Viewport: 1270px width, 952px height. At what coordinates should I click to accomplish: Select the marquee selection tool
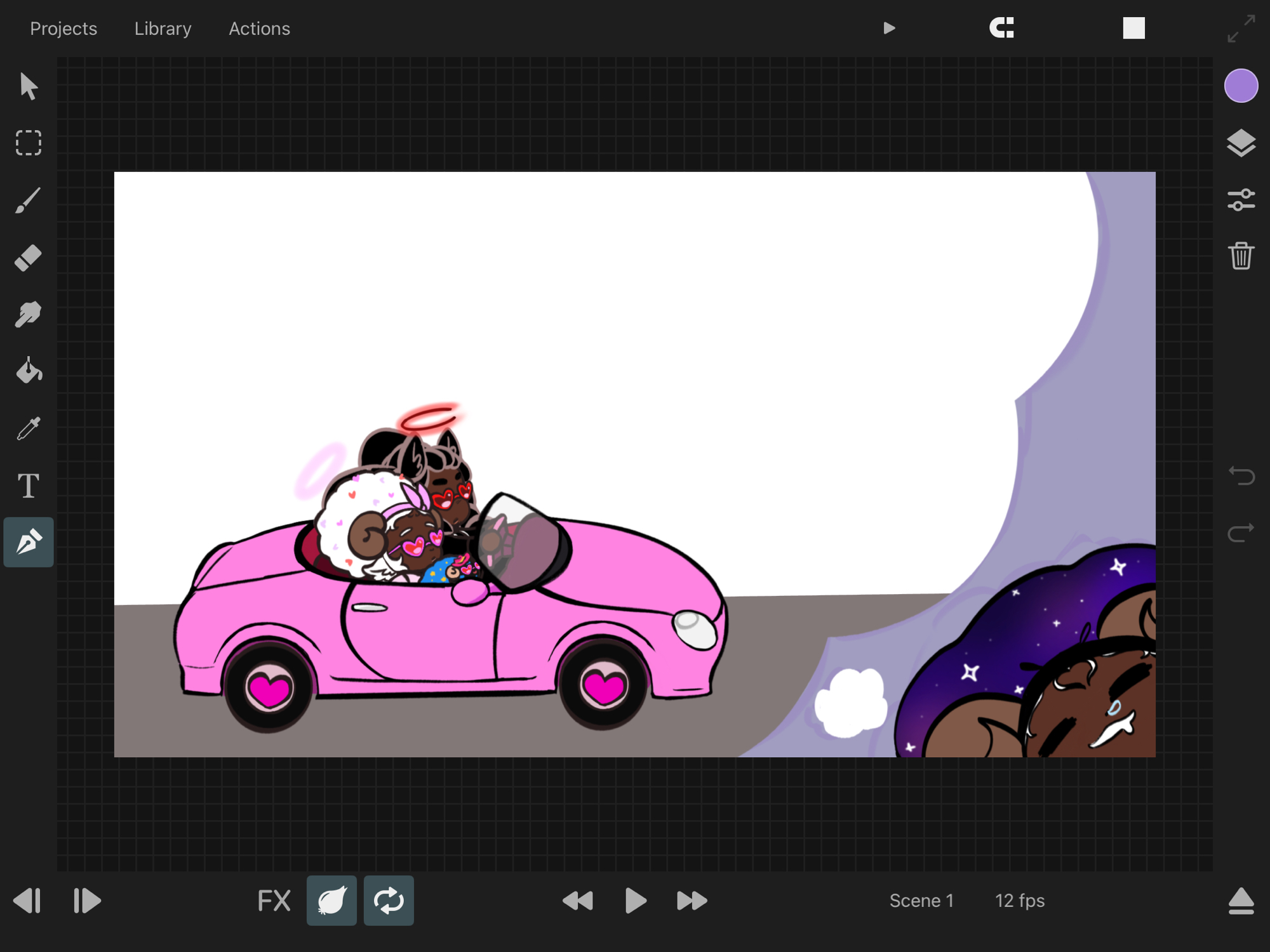pos(29,143)
